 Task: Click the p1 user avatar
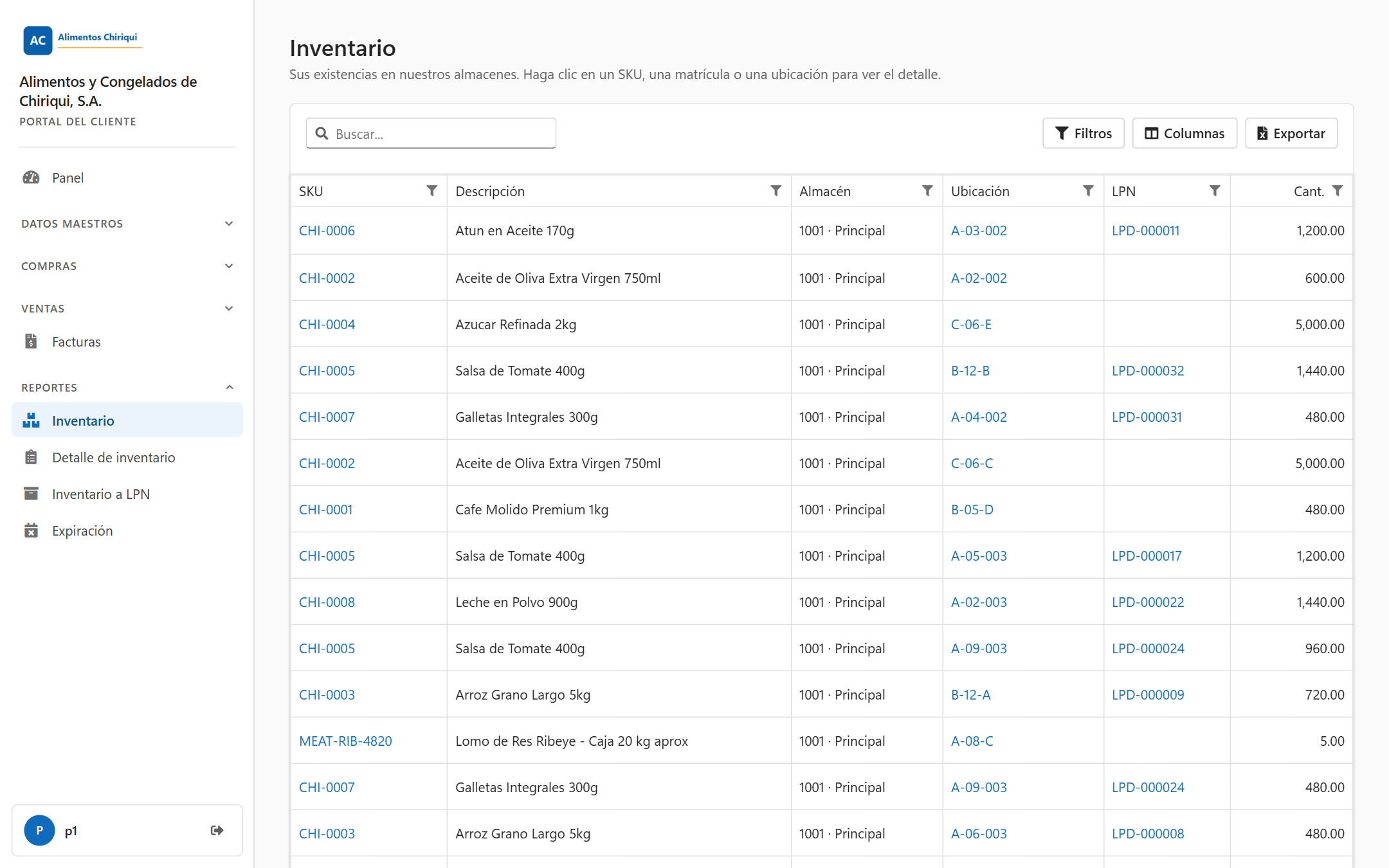[39, 830]
